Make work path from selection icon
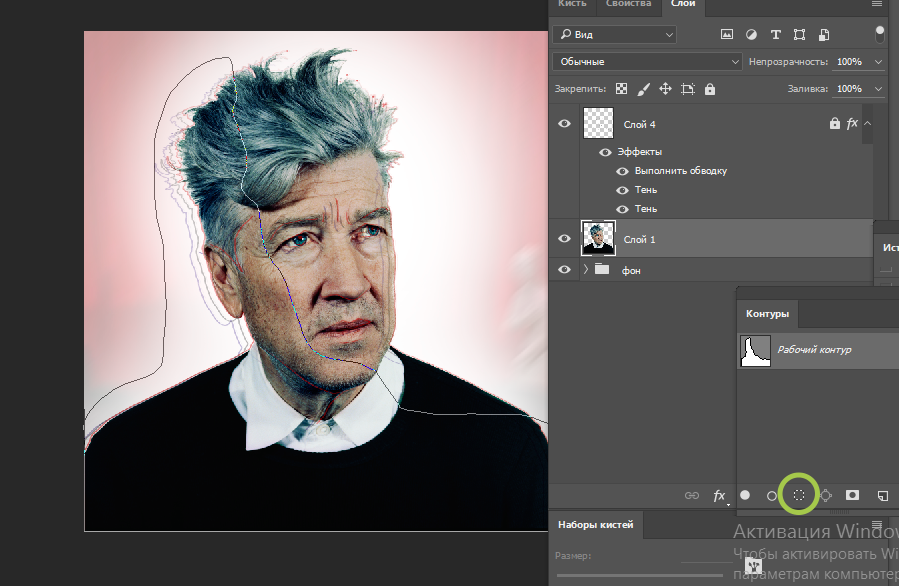 (x=826, y=495)
